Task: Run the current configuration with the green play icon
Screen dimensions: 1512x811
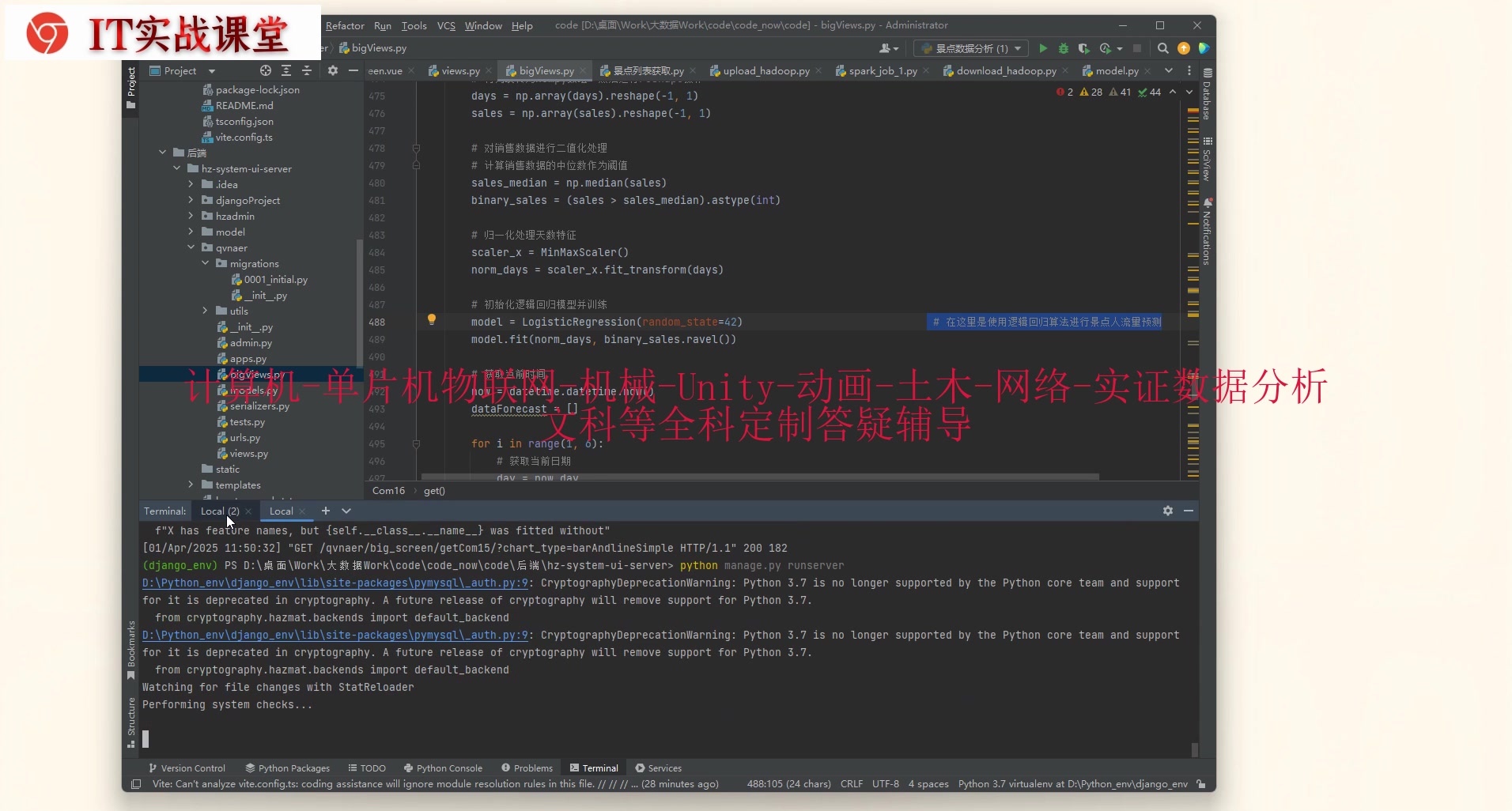Action: [x=1043, y=48]
